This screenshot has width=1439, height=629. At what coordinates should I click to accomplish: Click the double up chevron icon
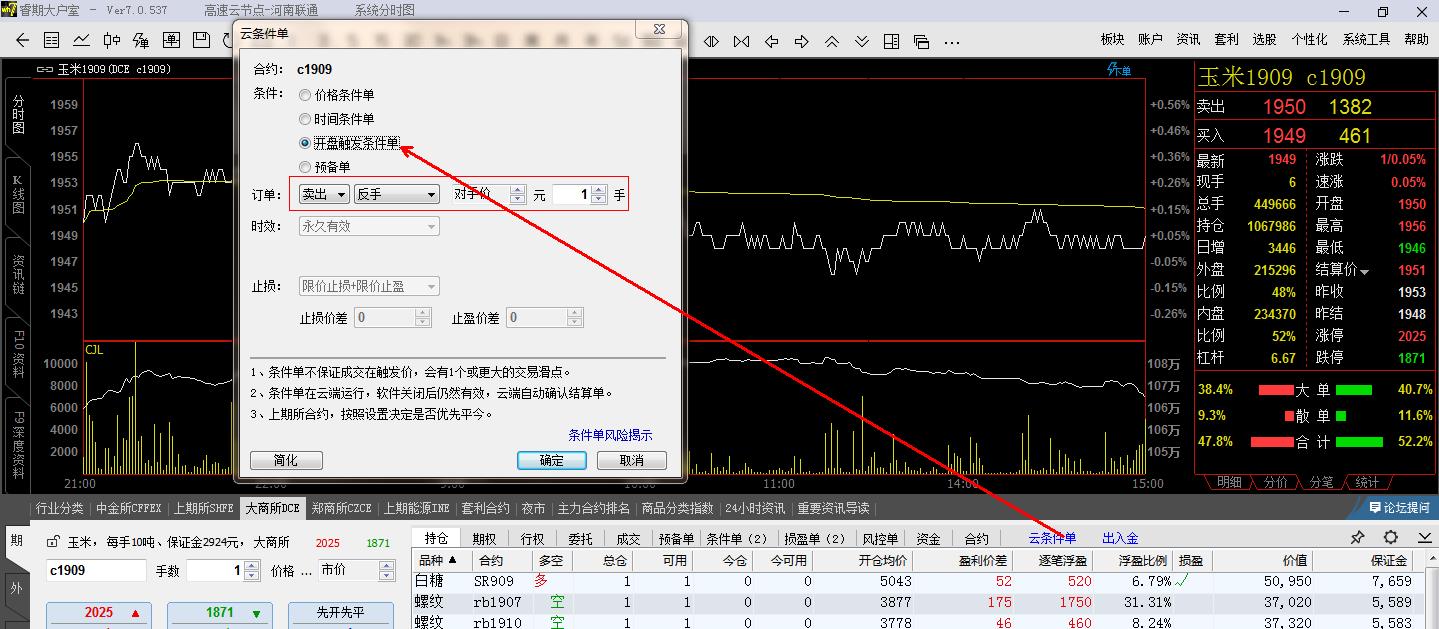click(x=831, y=41)
